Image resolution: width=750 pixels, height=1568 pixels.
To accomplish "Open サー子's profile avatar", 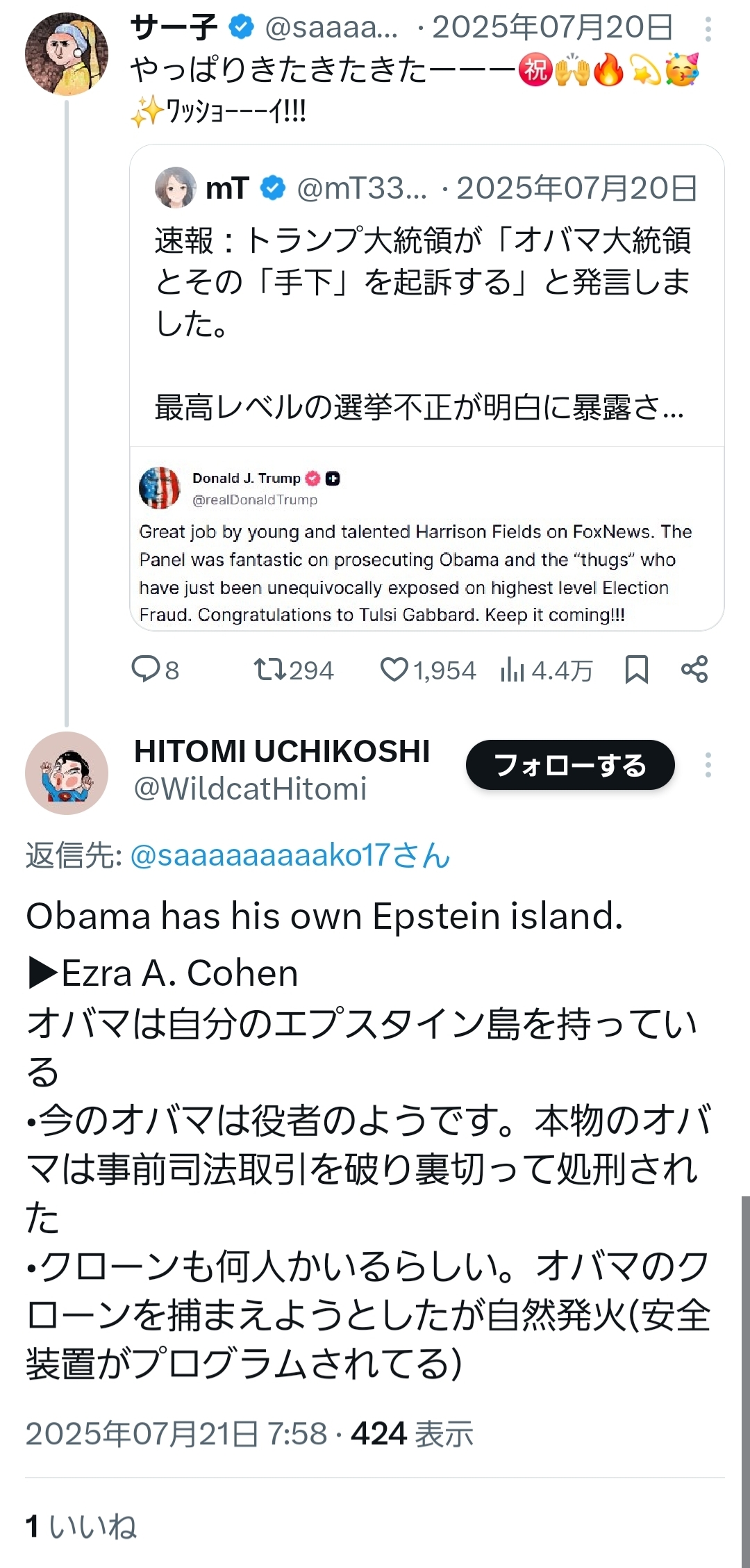I will pyautogui.click(x=67, y=53).
